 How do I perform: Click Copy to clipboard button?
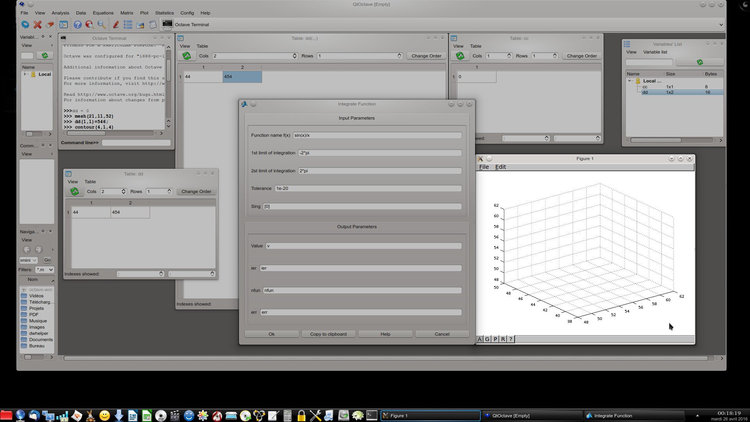pyautogui.click(x=327, y=333)
